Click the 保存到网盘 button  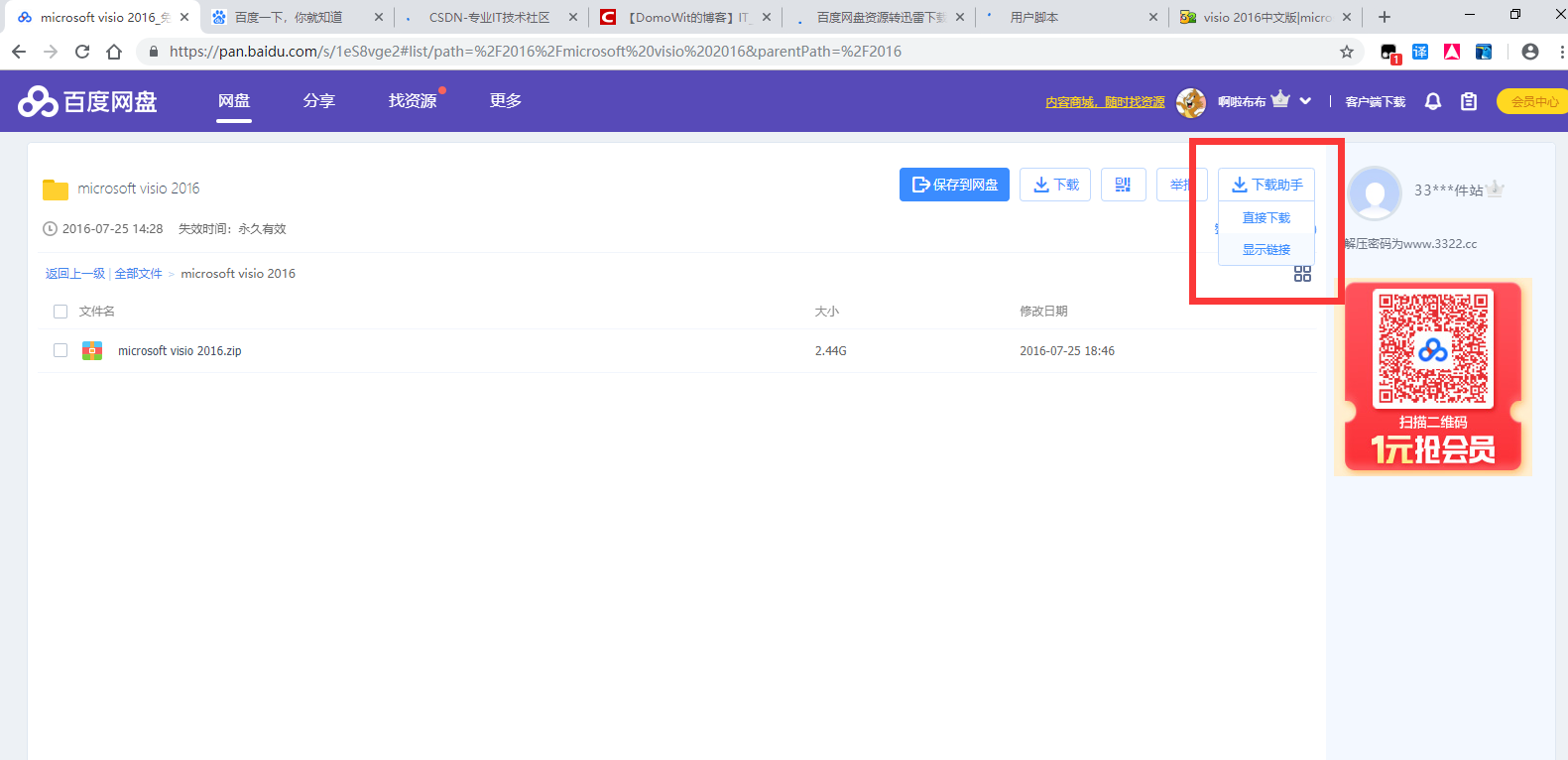[x=954, y=185]
